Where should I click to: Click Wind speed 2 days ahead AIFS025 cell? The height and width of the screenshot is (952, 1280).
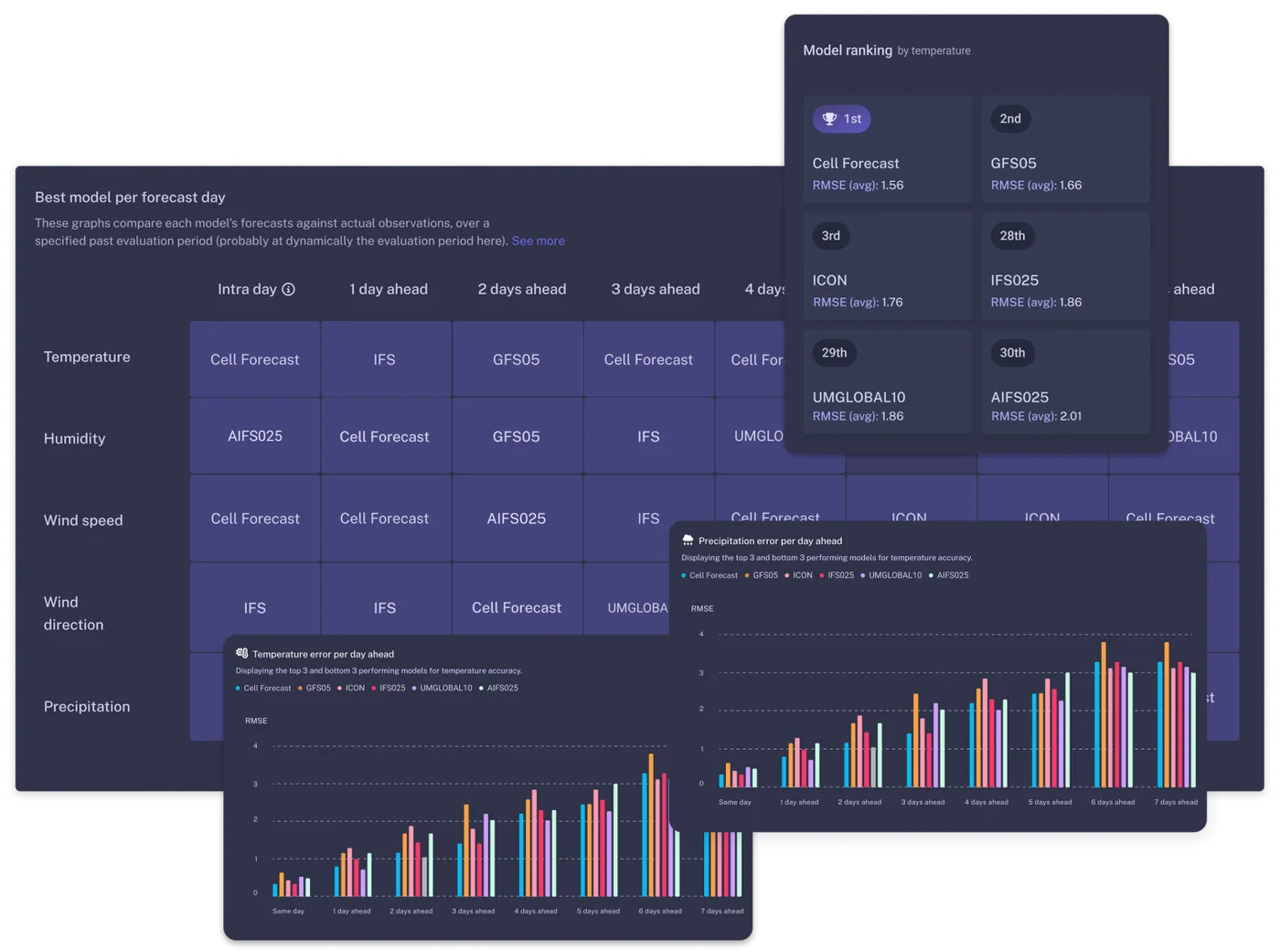[x=517, y=519]
